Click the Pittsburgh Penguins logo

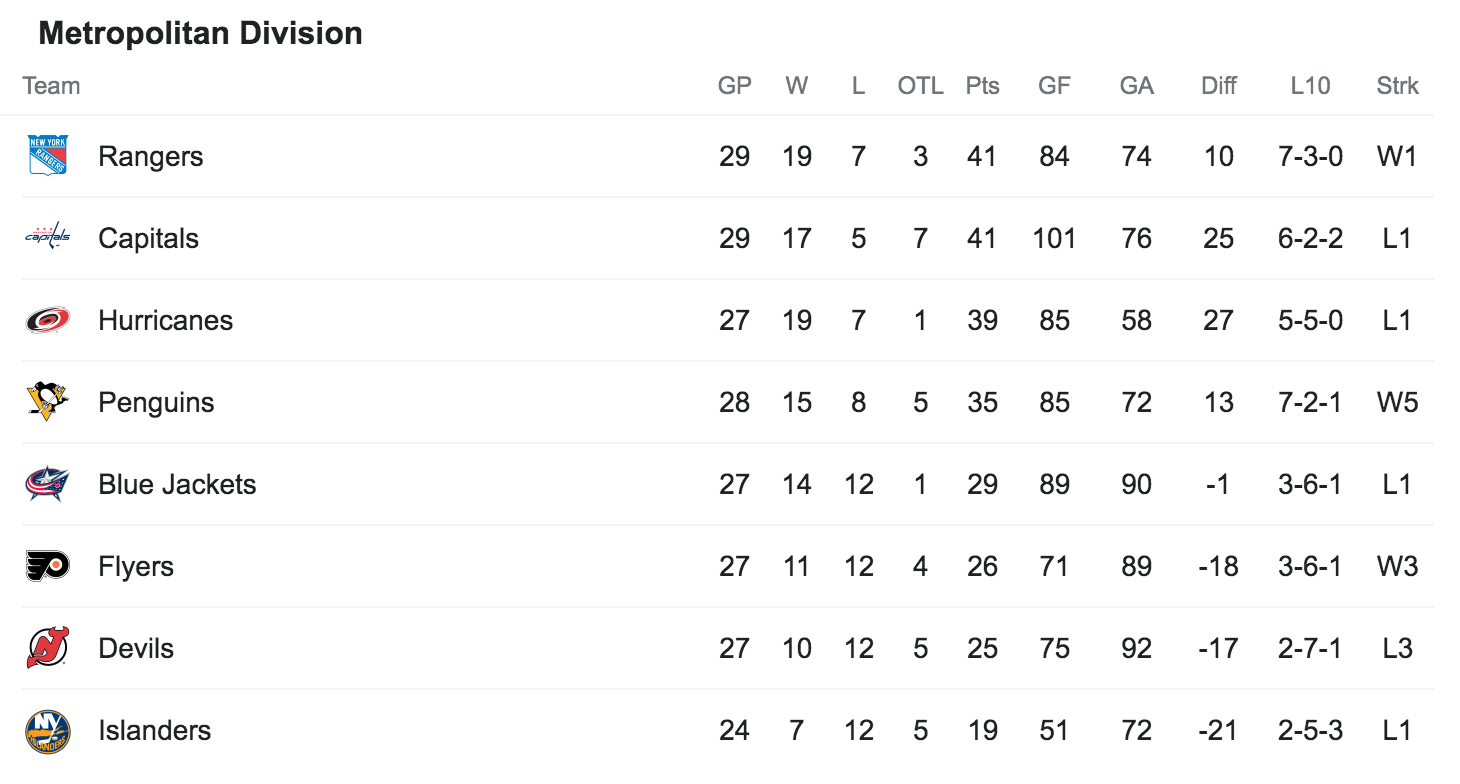point(47,401)
